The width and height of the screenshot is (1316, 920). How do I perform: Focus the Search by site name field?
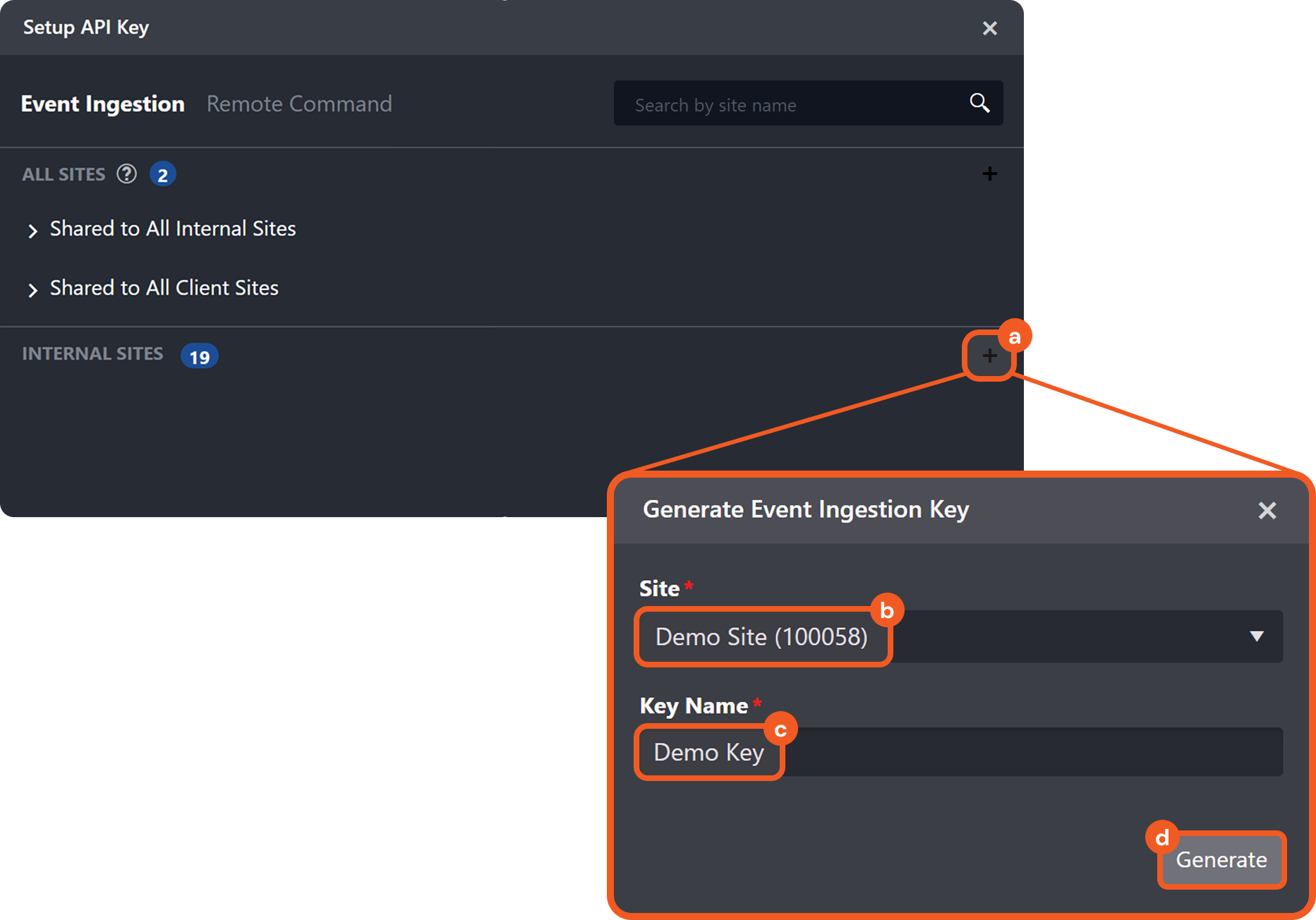790,104
